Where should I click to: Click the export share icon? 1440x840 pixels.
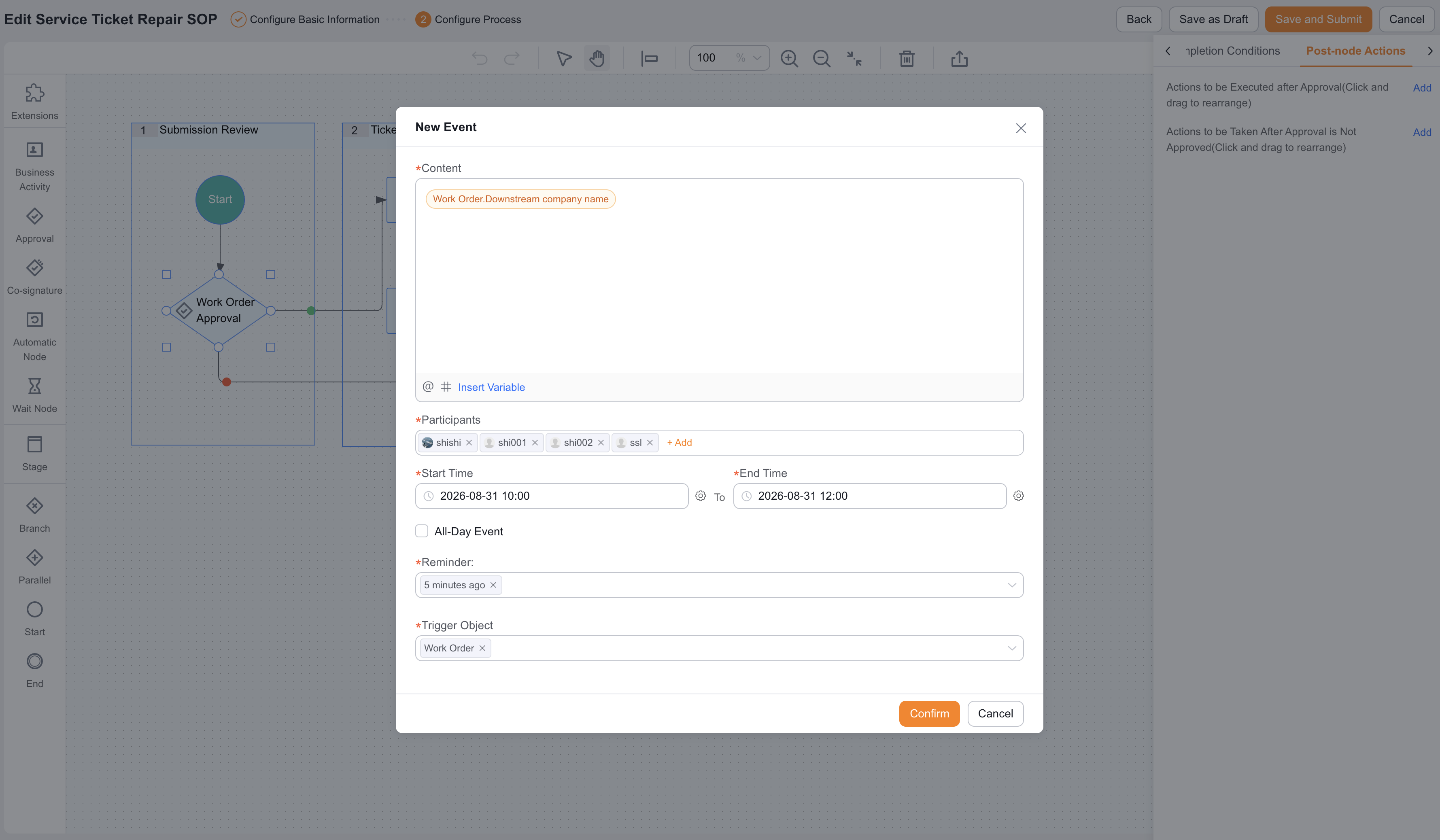click(x=960, y=58)
